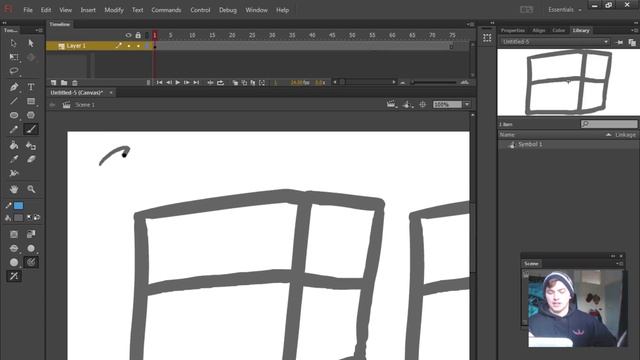Open the Debug menu
Image resolution: width=640 pixels, height=360 pixels.
click(x=228, y=10)
